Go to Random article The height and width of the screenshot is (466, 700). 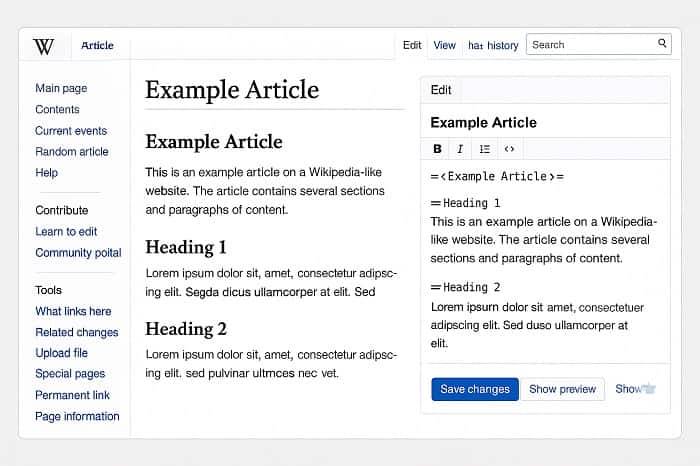72,152
